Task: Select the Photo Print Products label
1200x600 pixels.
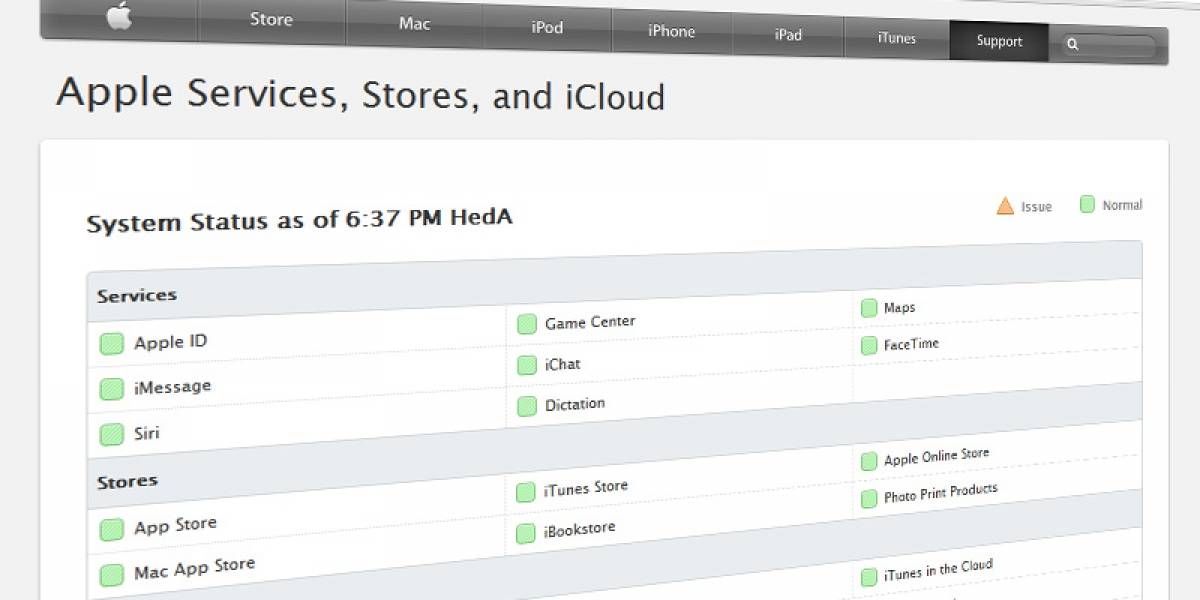Action: 940,493
